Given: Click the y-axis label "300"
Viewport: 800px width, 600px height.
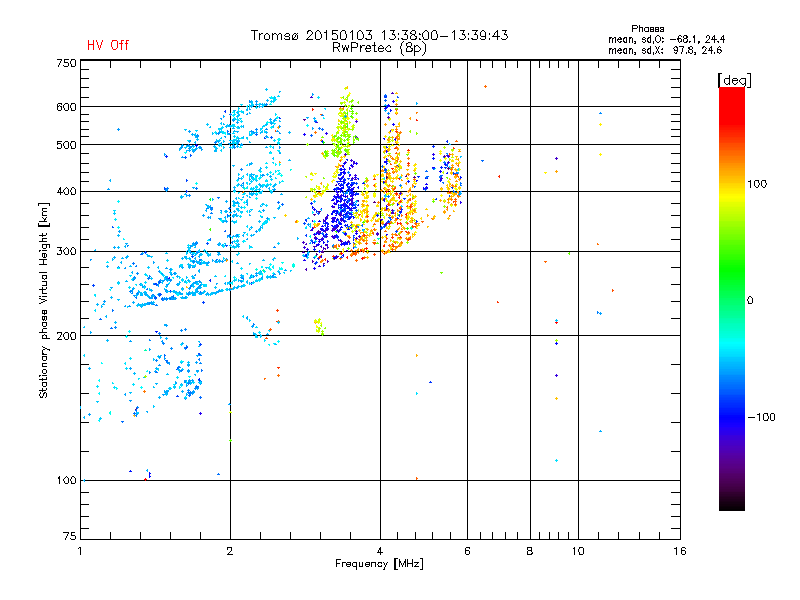Looking at the screenshot, I should coord(66,252).
